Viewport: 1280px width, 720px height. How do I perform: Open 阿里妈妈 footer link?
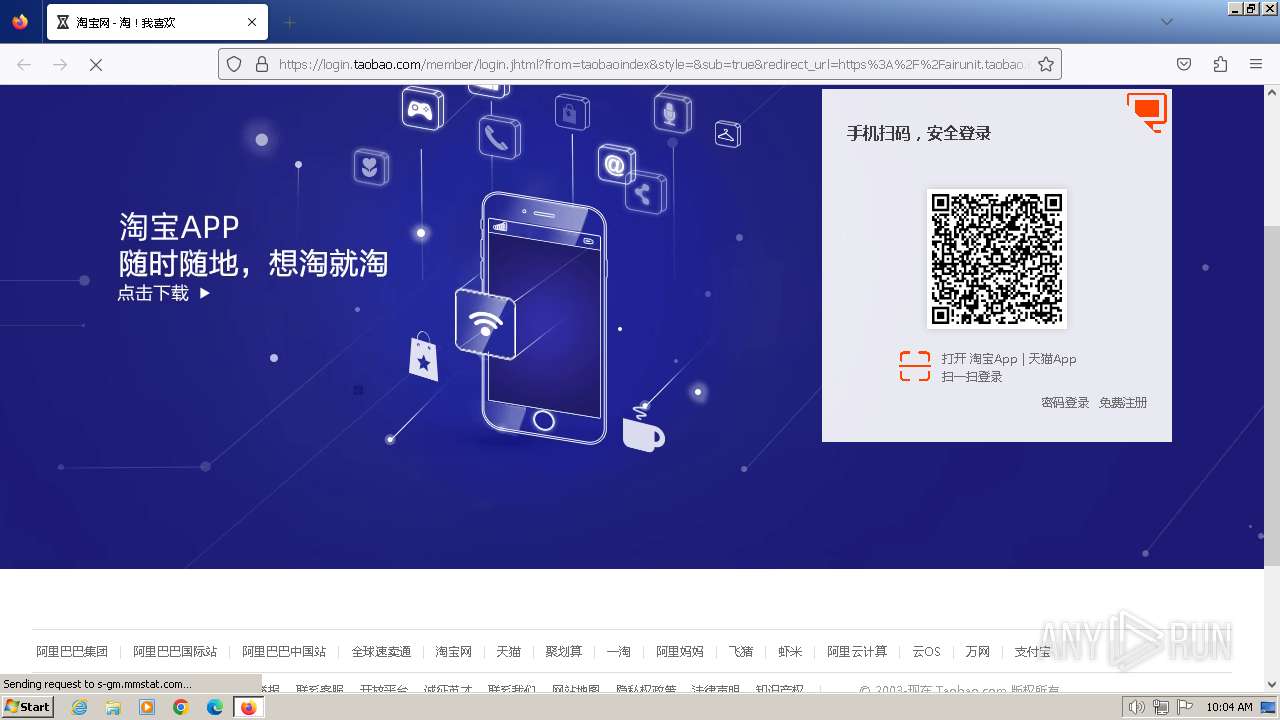point(680,651)
